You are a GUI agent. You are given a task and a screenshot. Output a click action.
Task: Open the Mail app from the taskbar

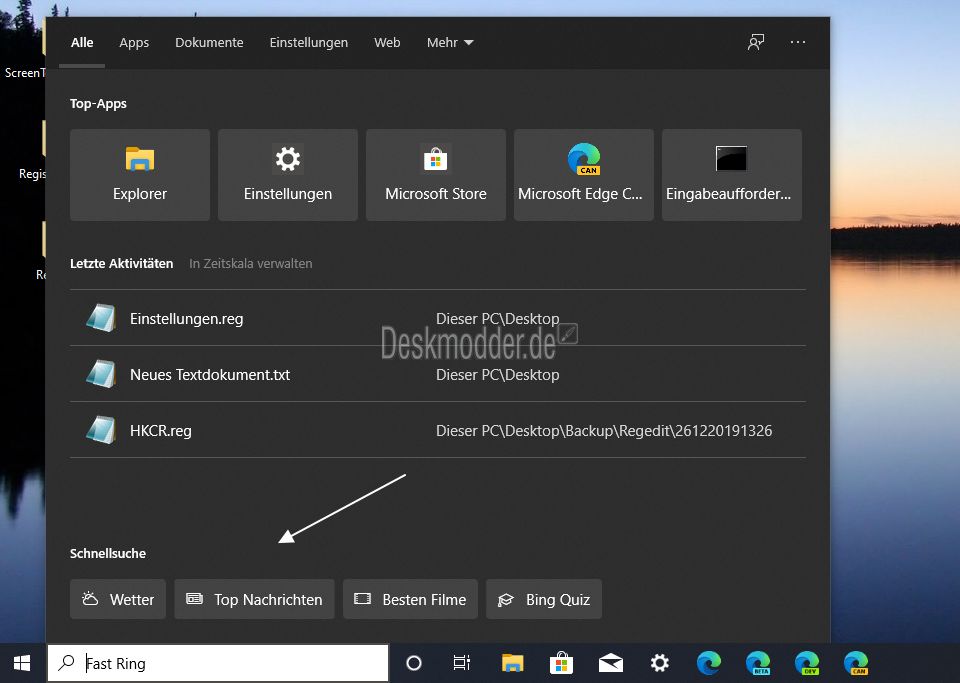pos(610,663)
